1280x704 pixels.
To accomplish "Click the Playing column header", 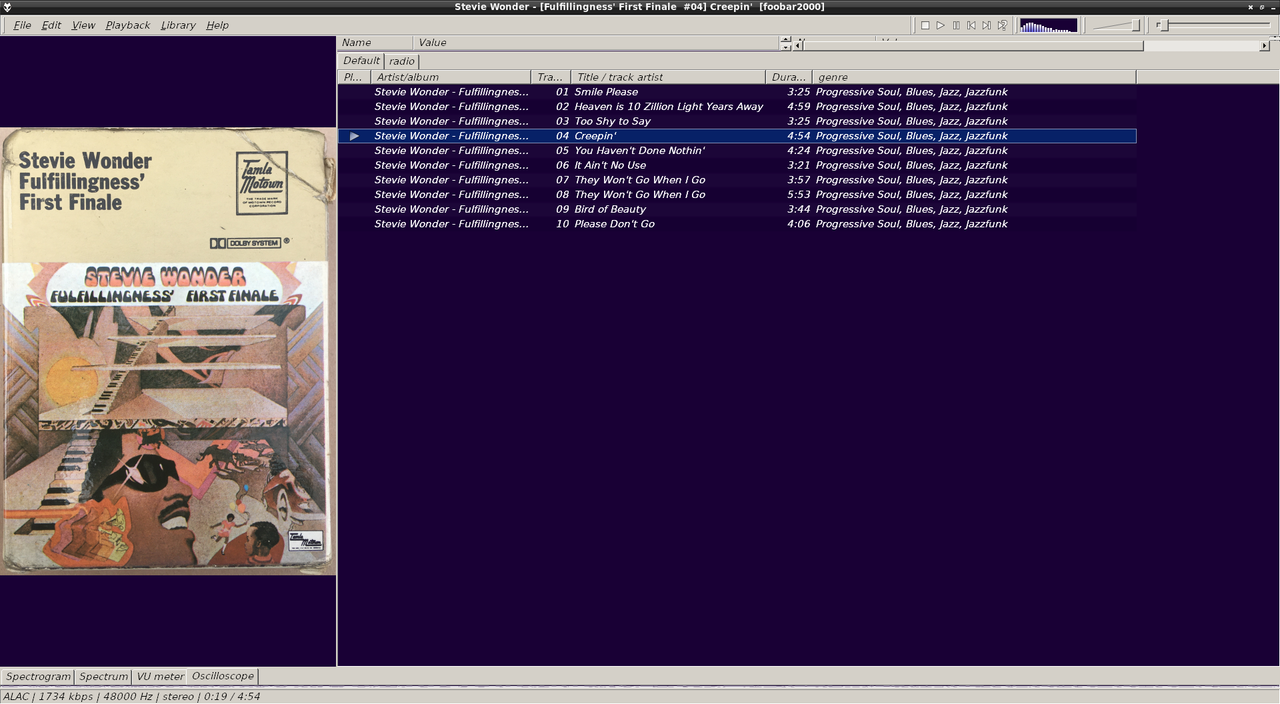I will [x=354, y=77].
